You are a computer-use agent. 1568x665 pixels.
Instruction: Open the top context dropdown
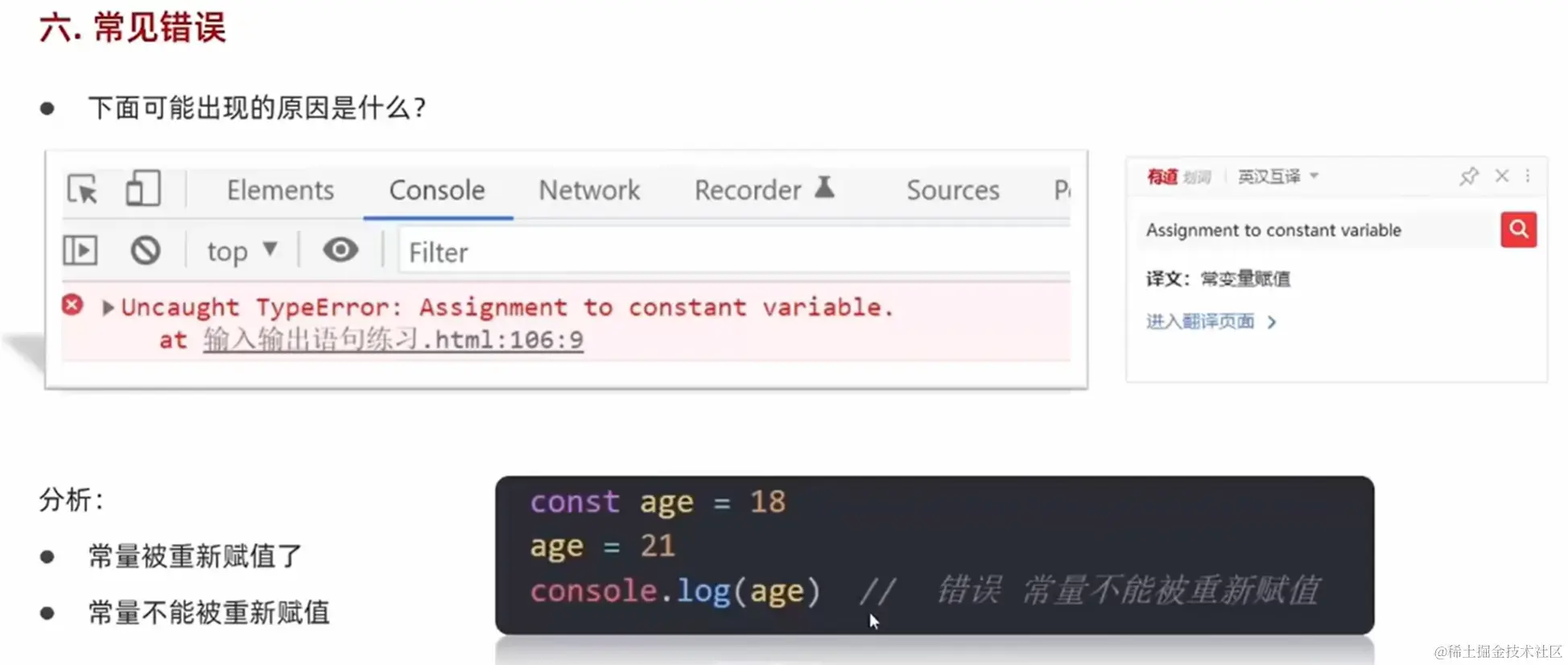(241, 251)
